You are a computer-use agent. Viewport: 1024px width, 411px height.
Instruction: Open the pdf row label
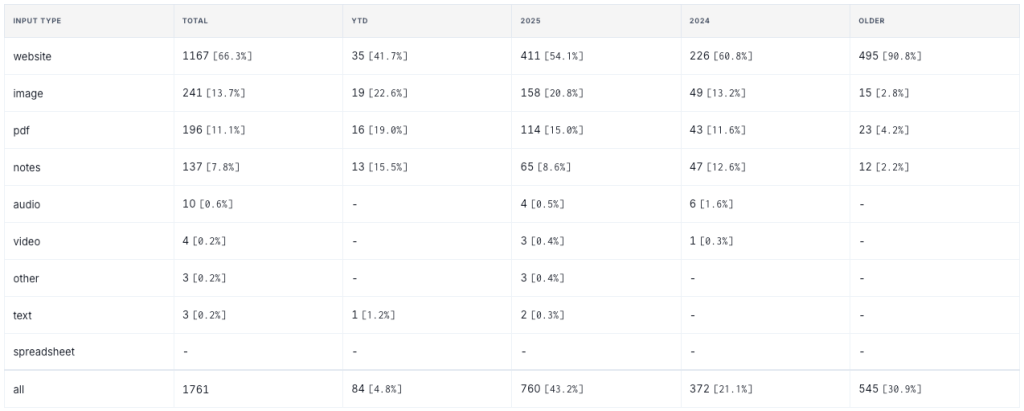click(21, 130)
